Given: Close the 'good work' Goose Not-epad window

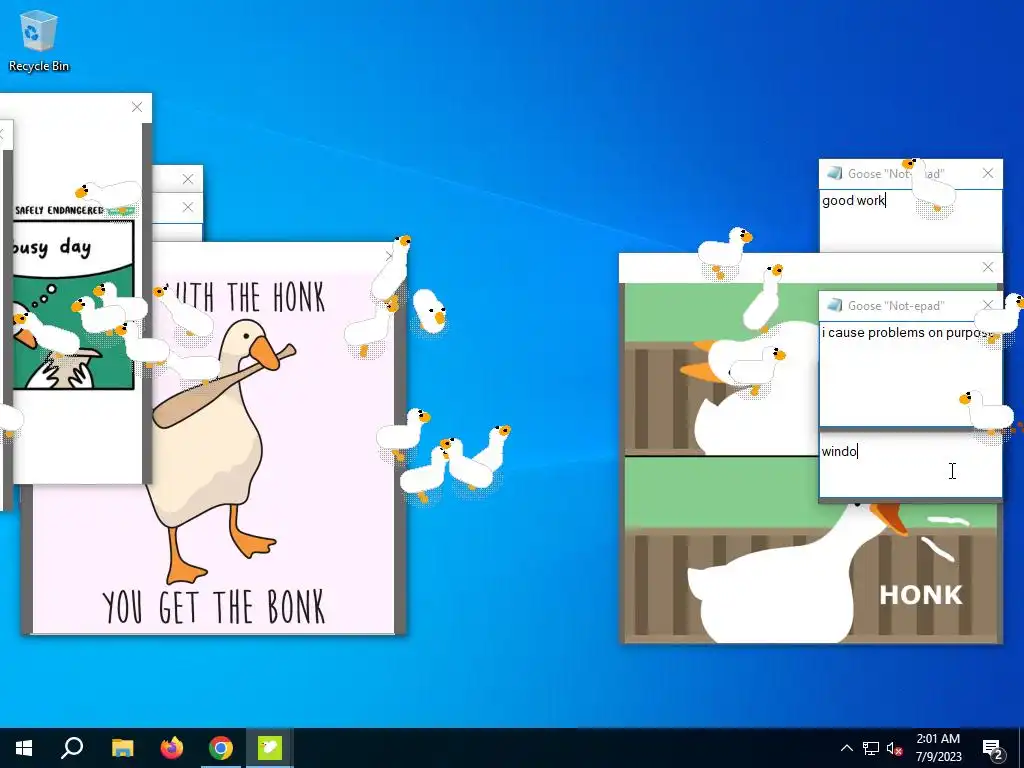Looking at the screenshot, I should coord(988,173).
